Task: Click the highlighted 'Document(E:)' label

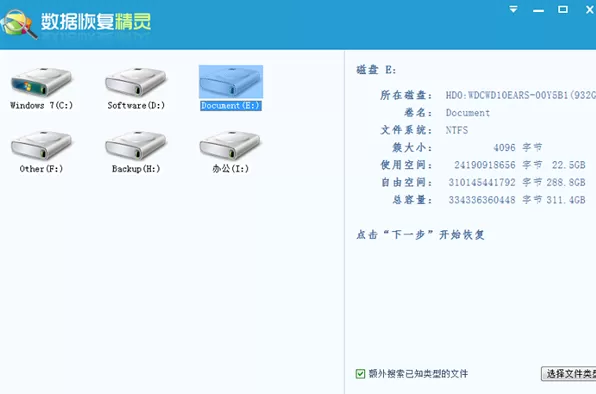Action: click(231, 105)
